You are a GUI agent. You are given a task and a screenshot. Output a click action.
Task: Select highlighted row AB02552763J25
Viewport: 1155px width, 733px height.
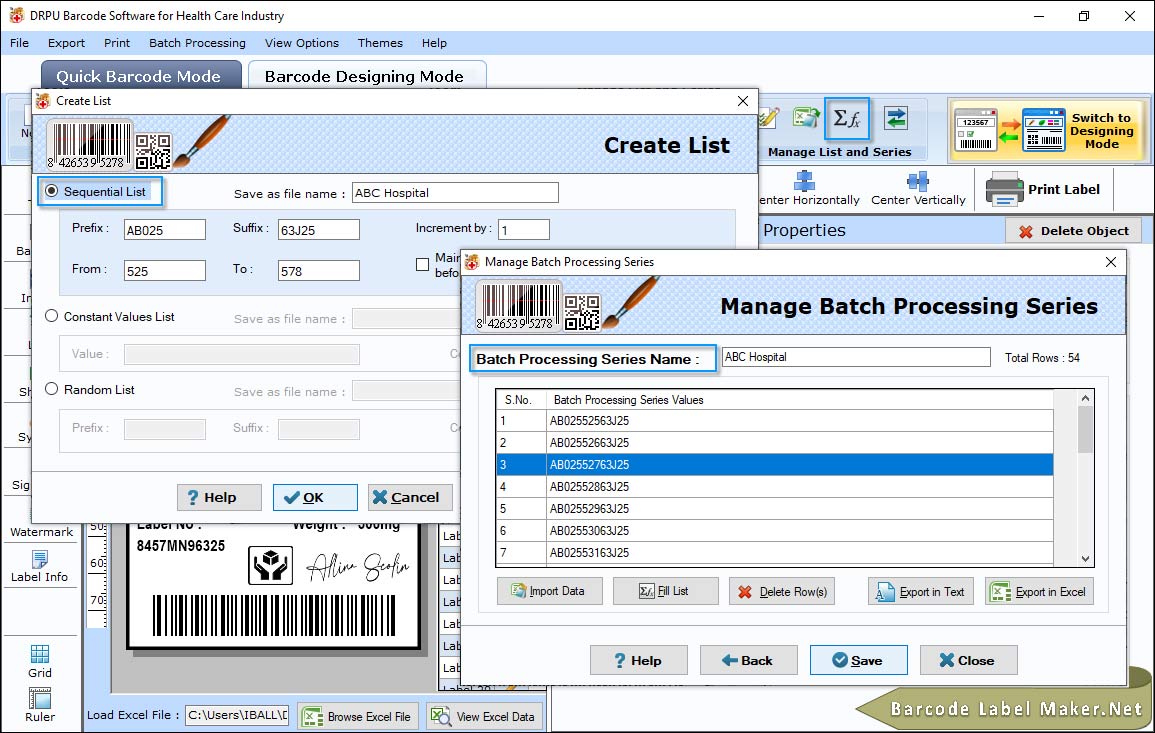pos(774,465)
